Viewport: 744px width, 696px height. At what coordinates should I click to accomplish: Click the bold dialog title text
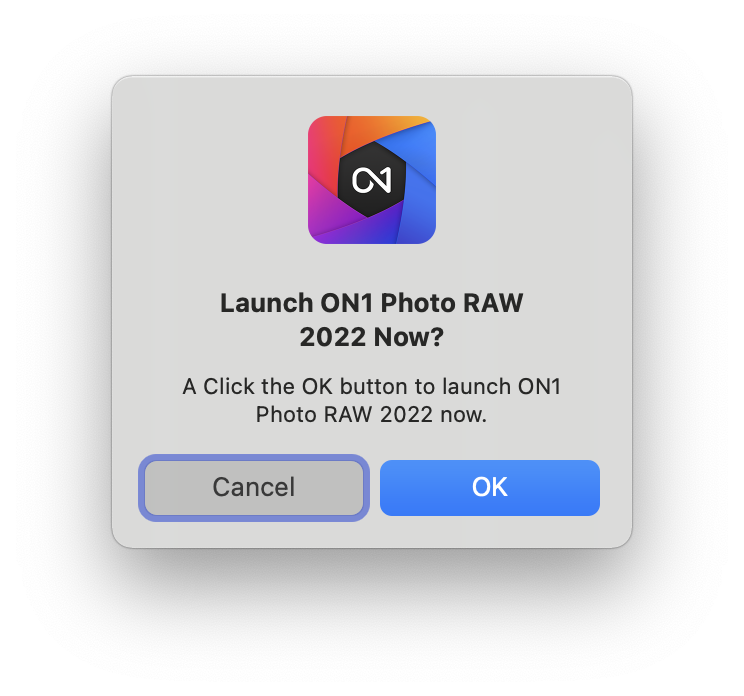click(372, 320)
